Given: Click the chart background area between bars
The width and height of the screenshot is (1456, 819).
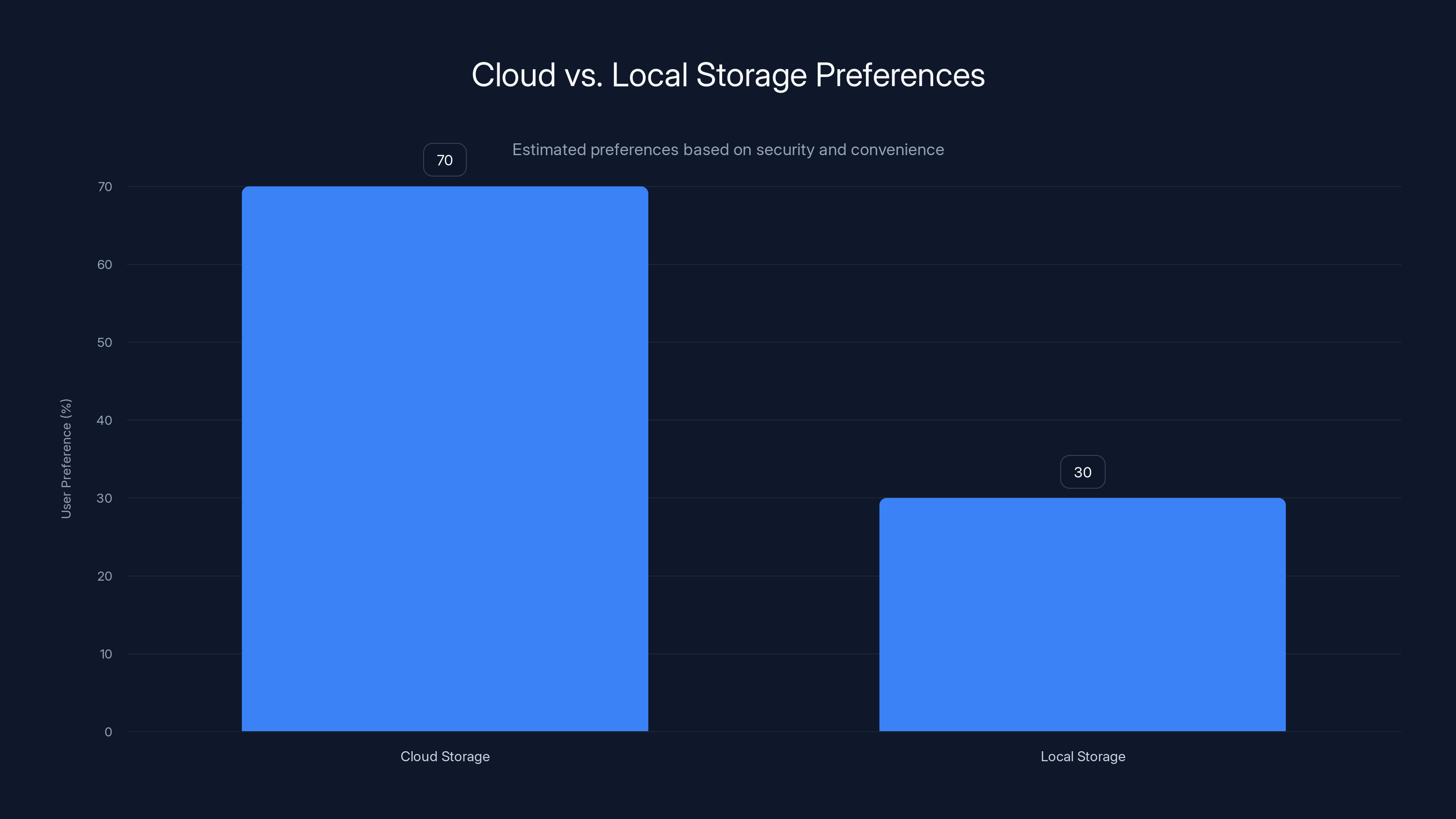Looking at the screenshot, I should 763,622.
